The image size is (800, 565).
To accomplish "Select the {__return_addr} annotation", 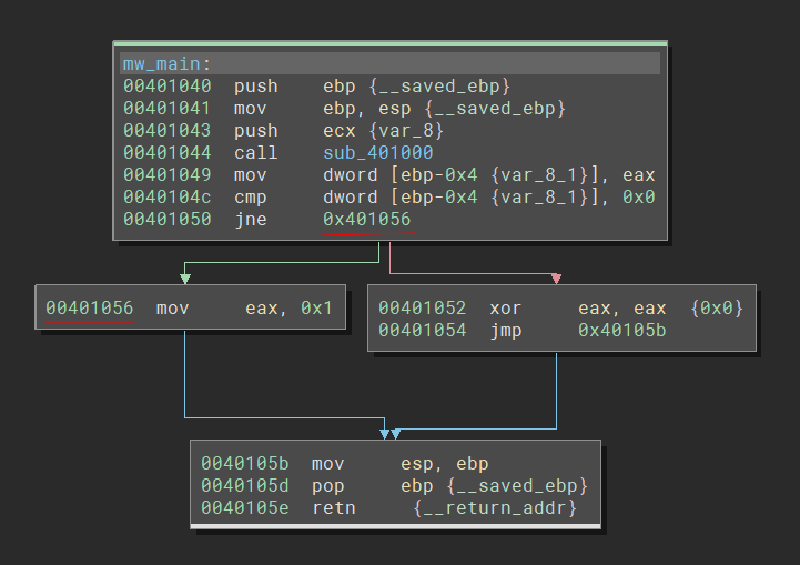I will [x=496, y=509].
